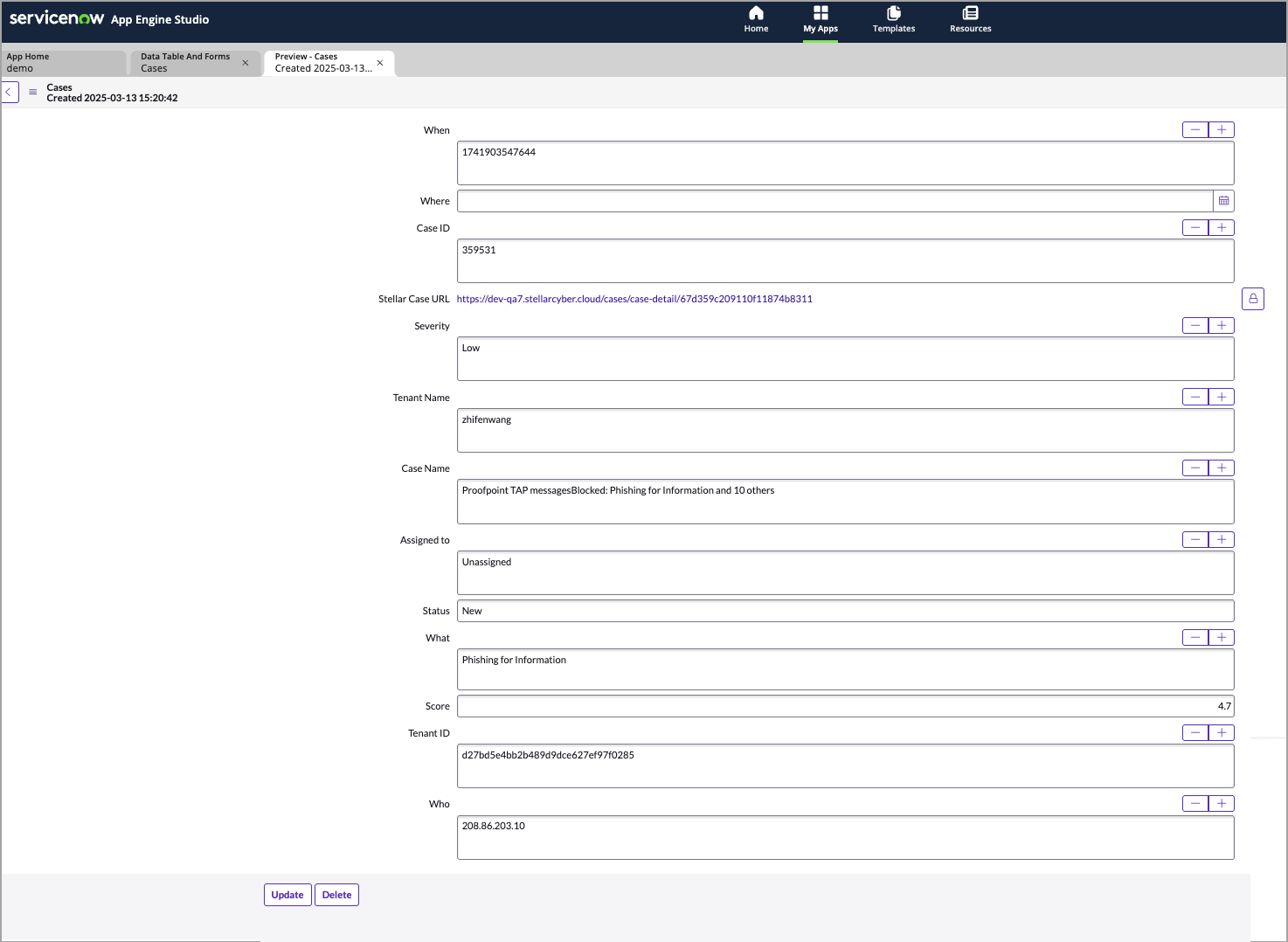
Task: Click the lock icon next to Stellar Case URL
Action: pos(1252,299)
